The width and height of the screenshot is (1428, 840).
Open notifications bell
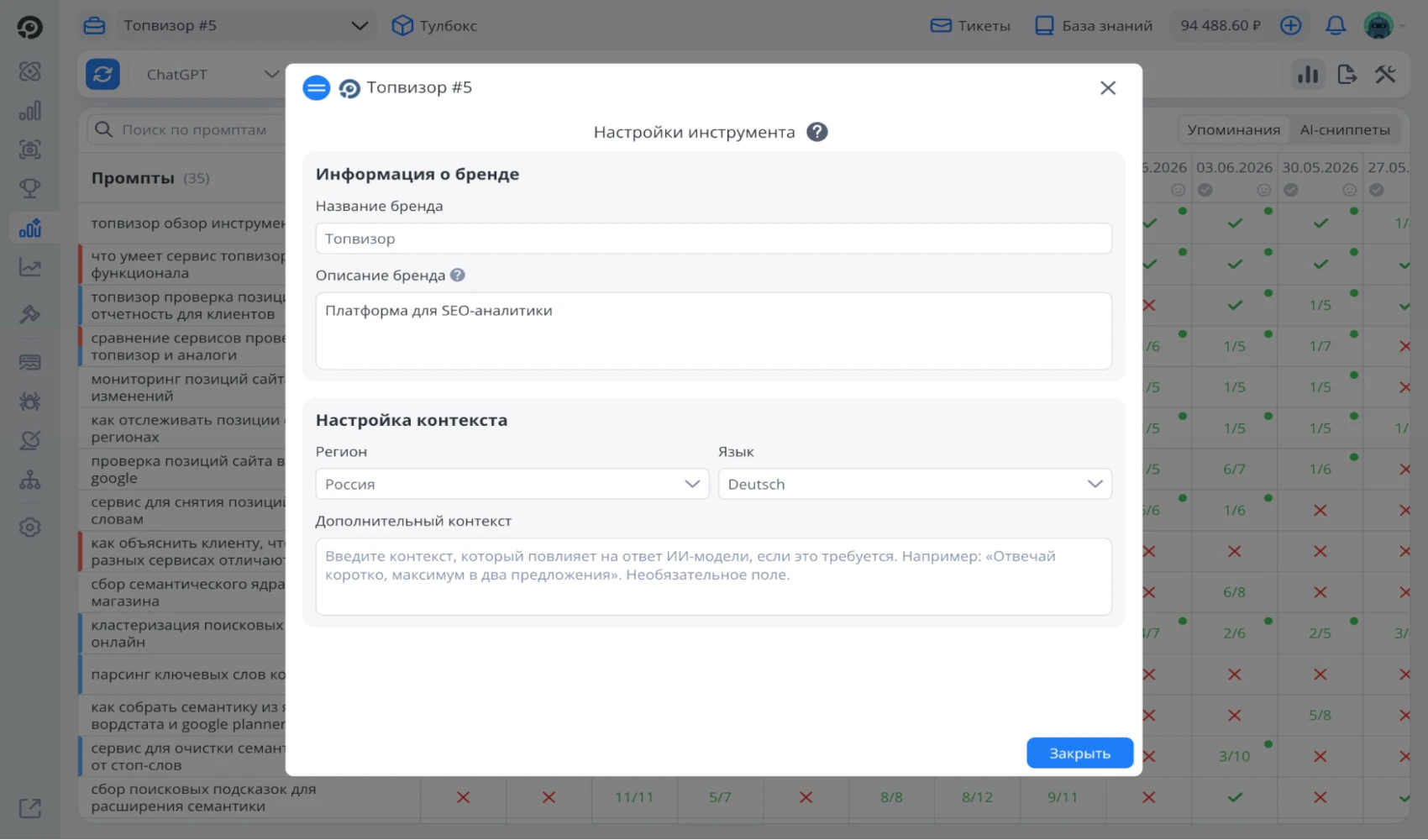(1335, 25)
